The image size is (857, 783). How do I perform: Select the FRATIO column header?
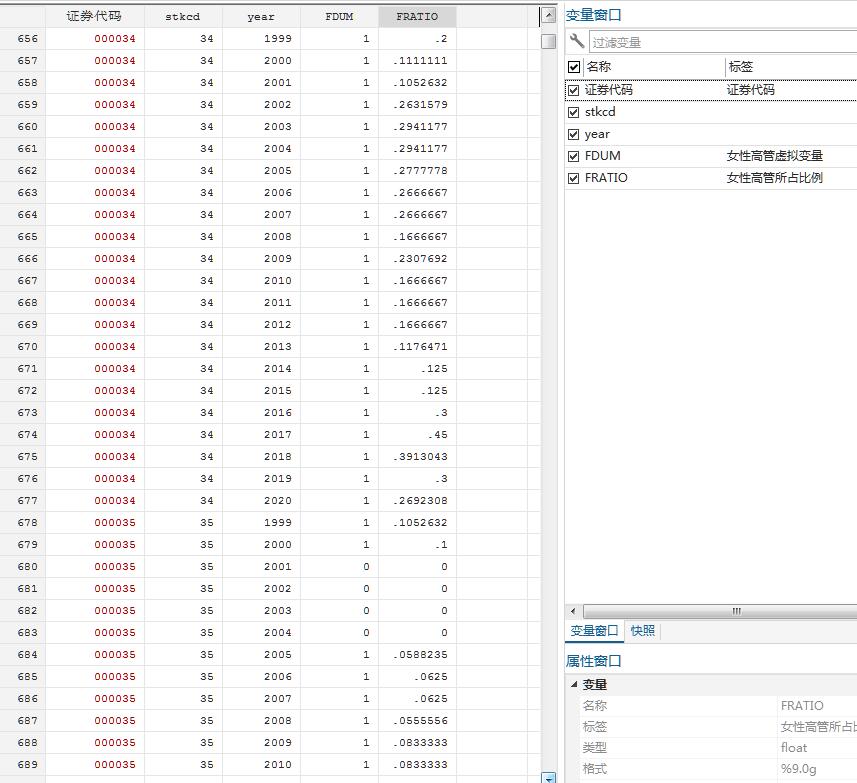click(x=418, y=16)
